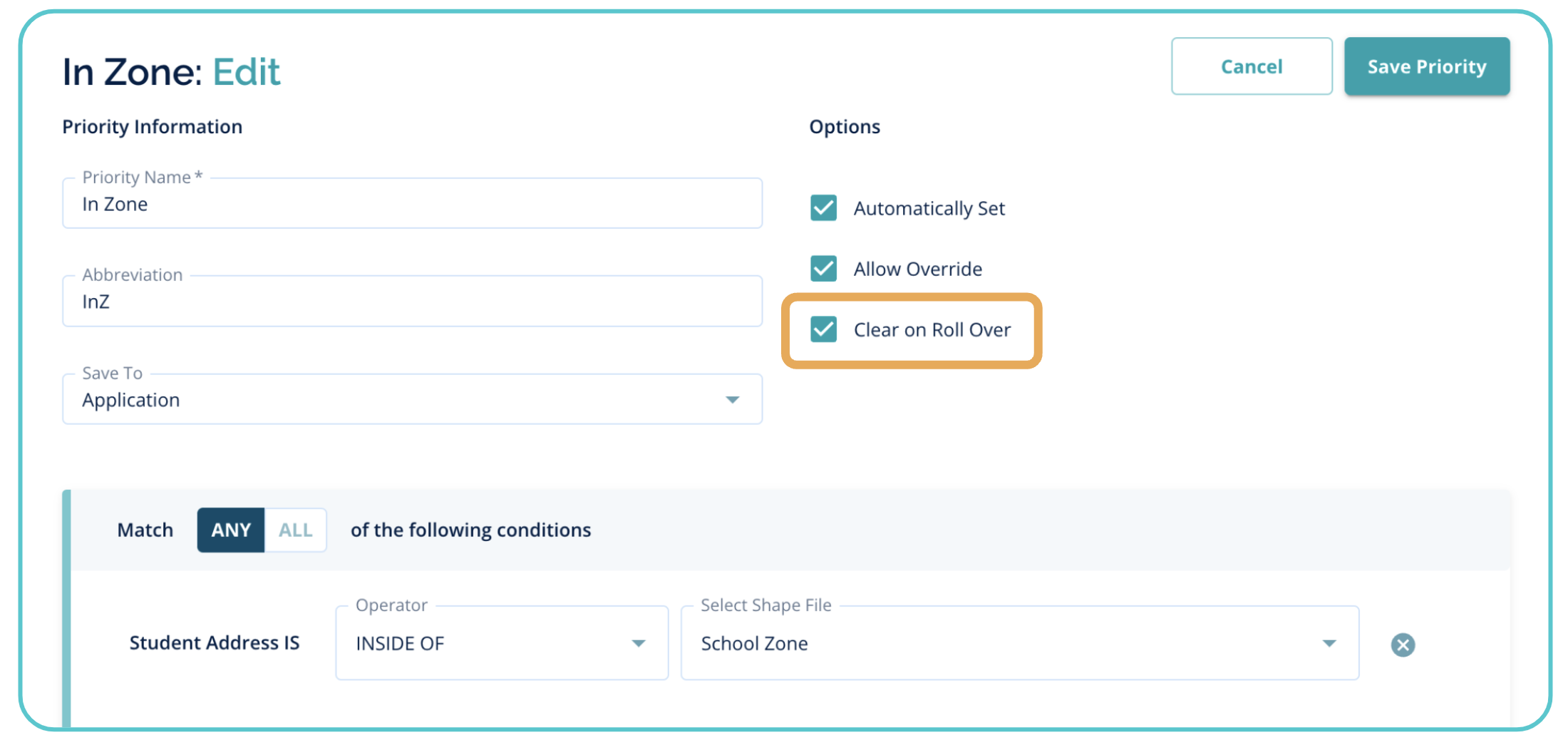This screenshot has width=1568, height=750.
Task: Open the School Zone shape file selector
Action: (1018, 644)
